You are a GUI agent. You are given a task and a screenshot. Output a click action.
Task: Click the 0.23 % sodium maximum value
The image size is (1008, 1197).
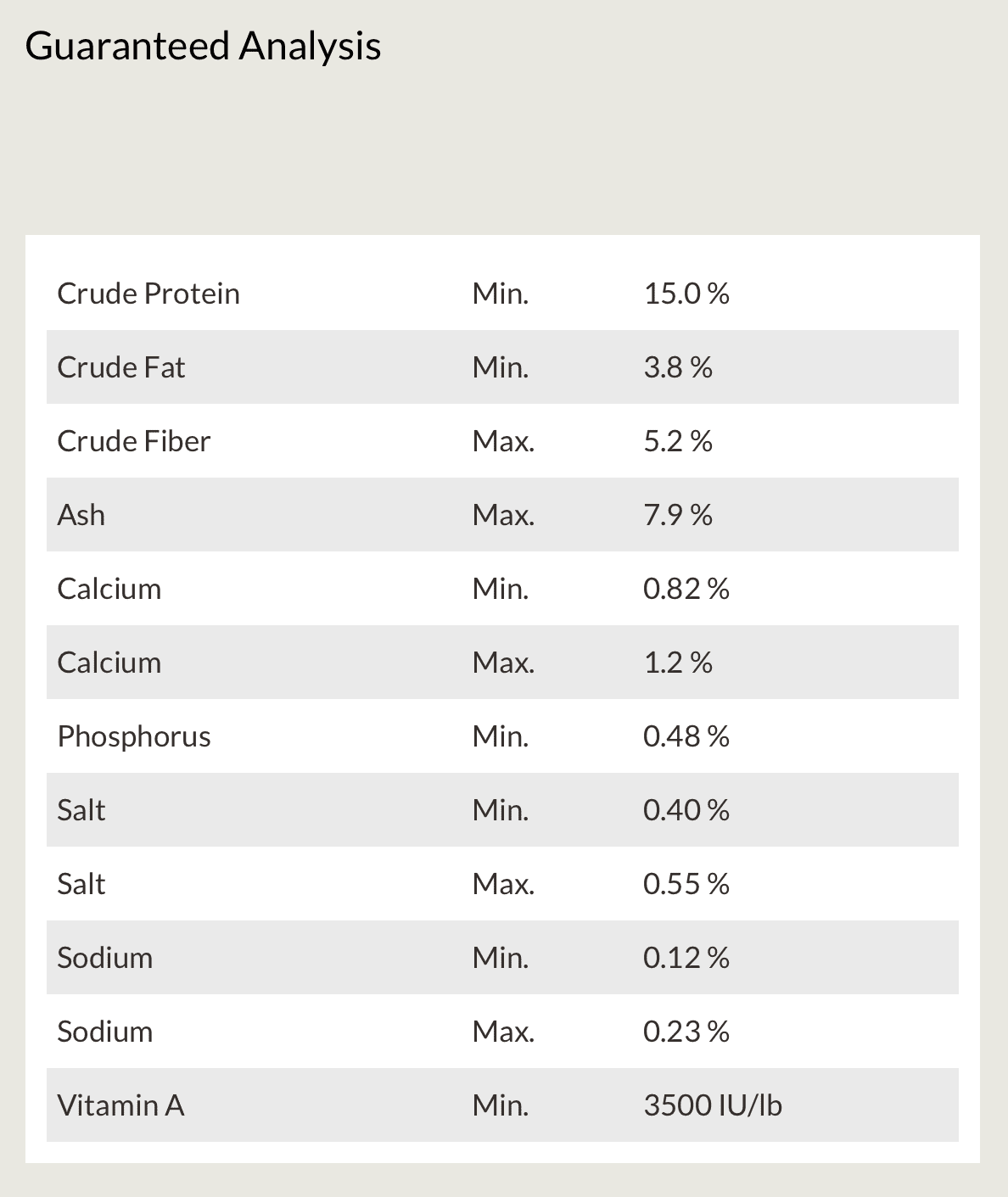(686, 1032)
